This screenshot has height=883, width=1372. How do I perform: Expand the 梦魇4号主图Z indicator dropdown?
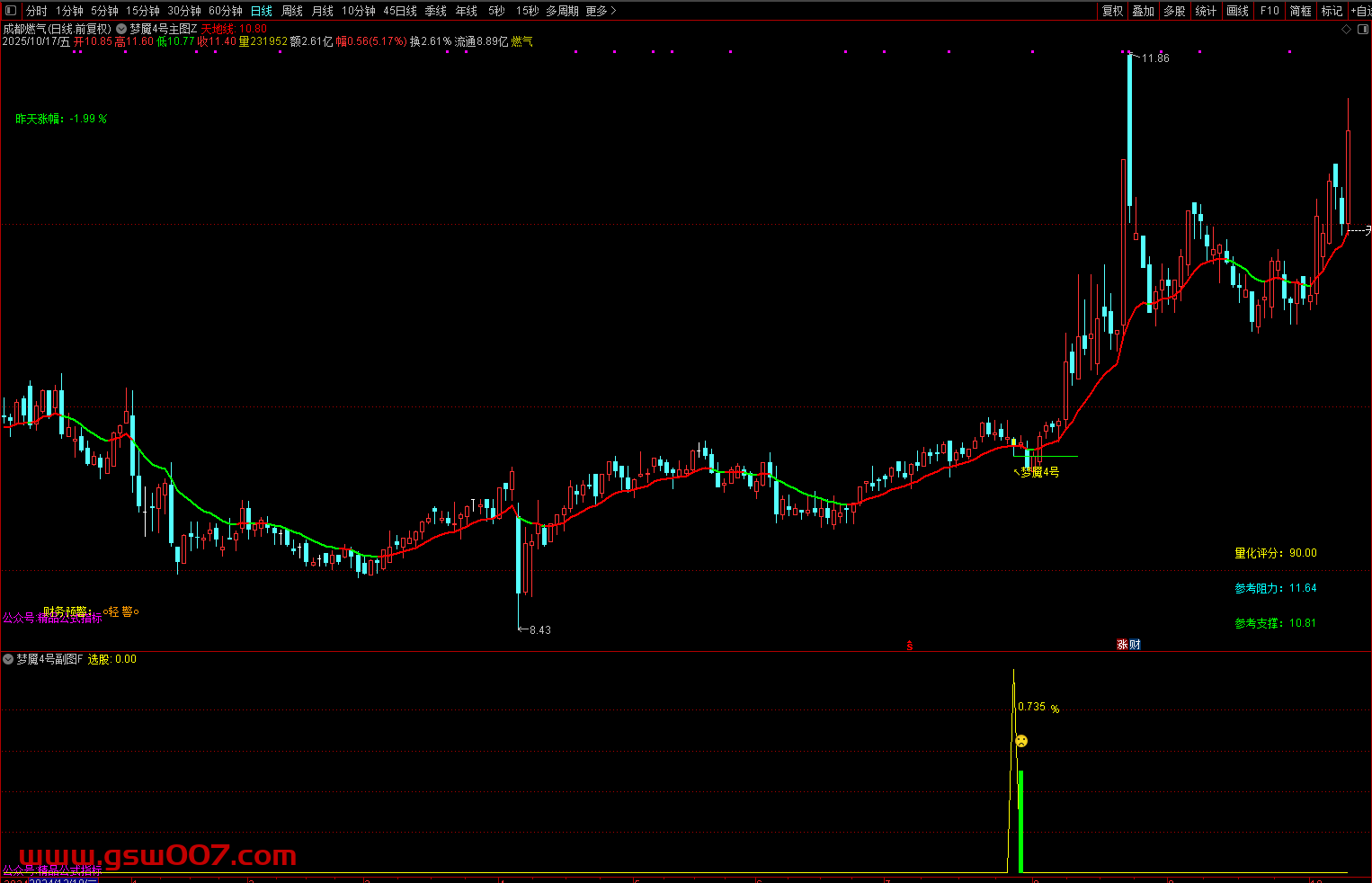point(121,29)
